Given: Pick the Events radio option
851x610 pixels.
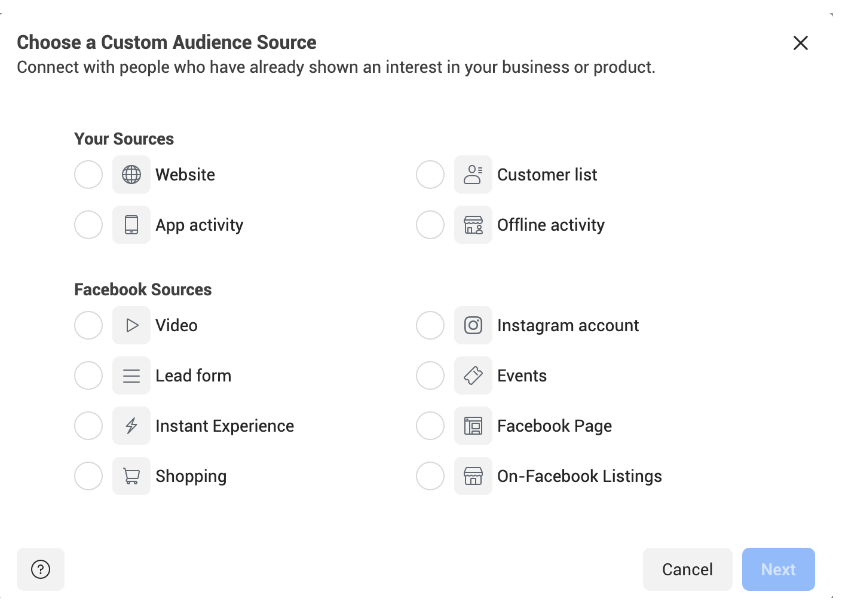Looking at the screenshot, I should [x=430, y=376].
